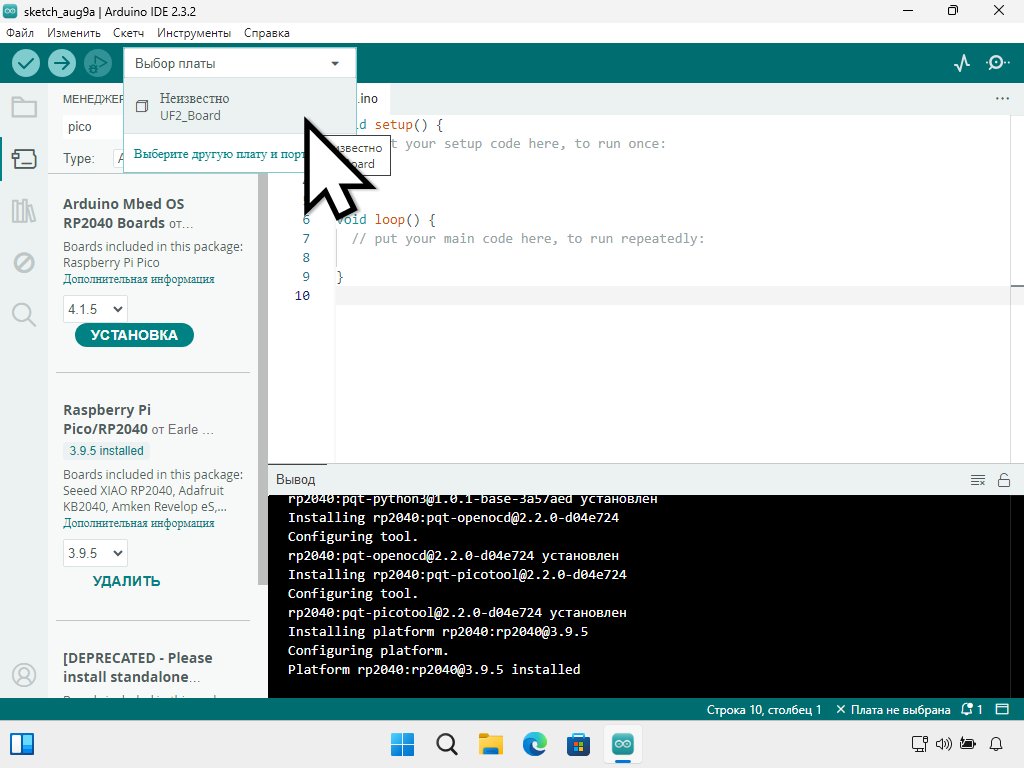The height and width of the screenshot is (768, 1024).
Task: Click the Вывод panel header
Action: point(295,479)
